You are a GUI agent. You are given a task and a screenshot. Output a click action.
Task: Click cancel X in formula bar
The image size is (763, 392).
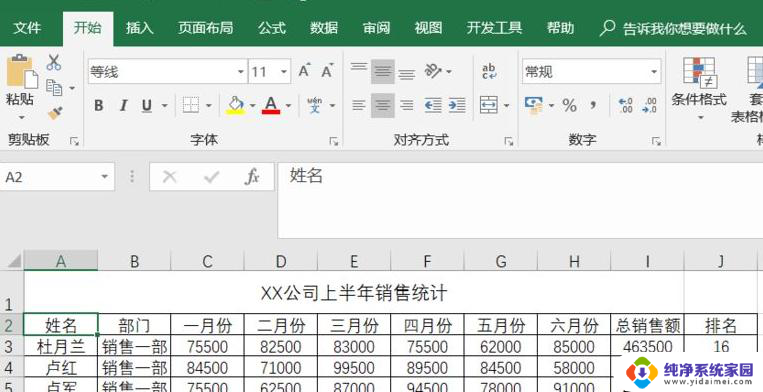(169, 177)
